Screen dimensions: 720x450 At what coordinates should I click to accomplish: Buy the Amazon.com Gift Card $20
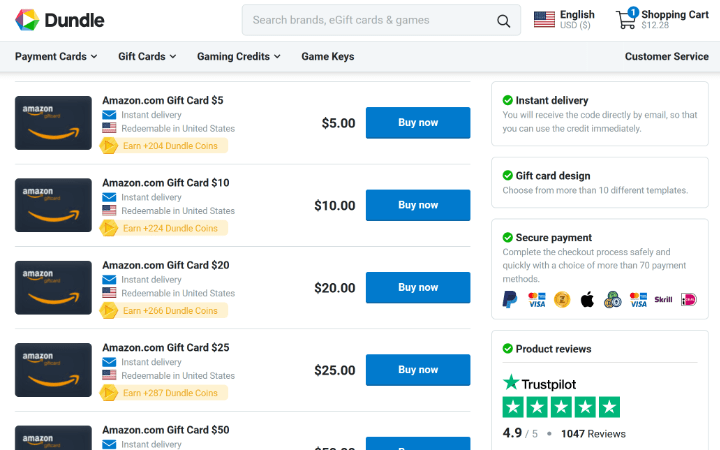pos(418,287)
